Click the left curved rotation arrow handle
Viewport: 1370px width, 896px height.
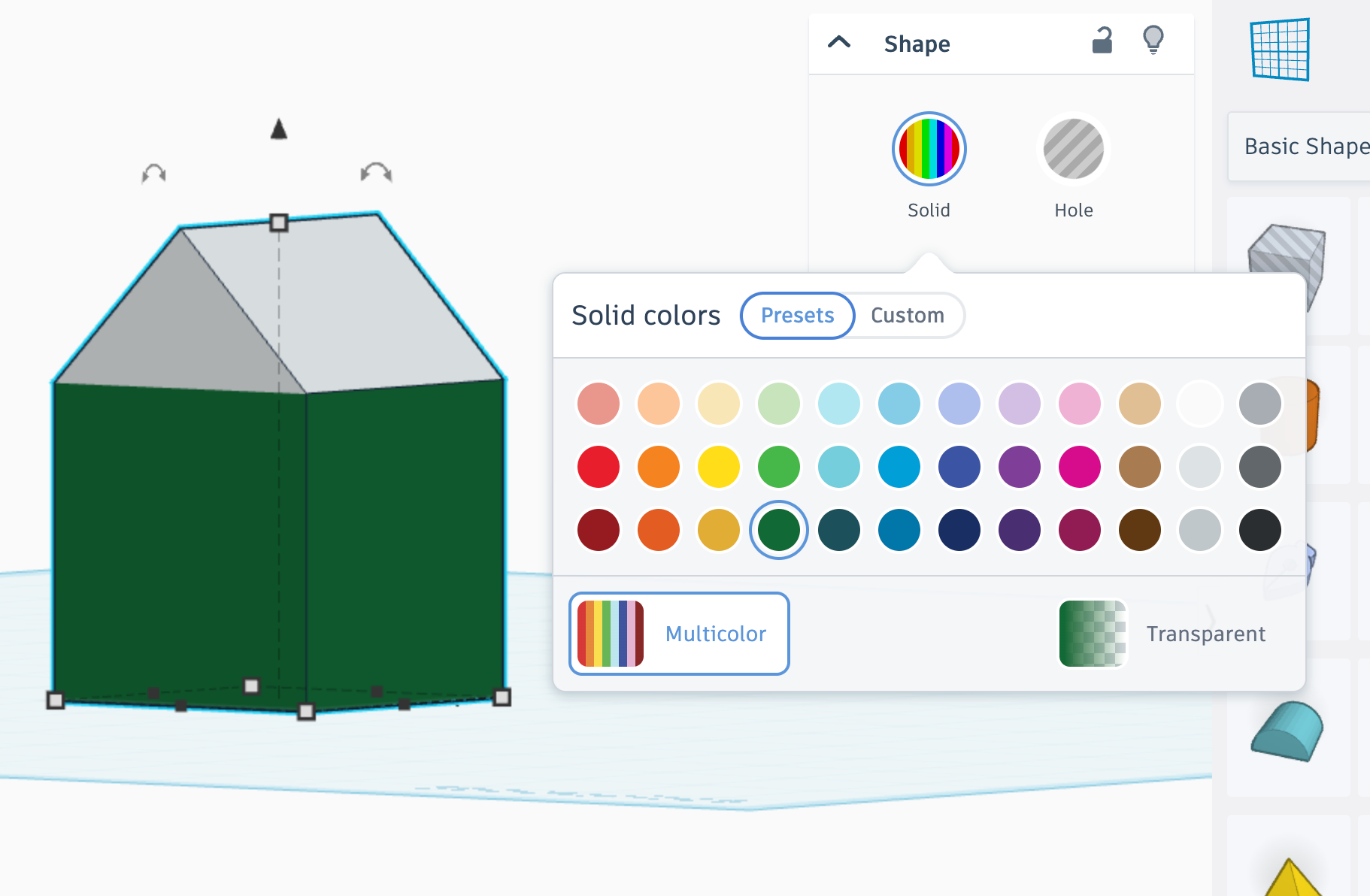point(154,174)
